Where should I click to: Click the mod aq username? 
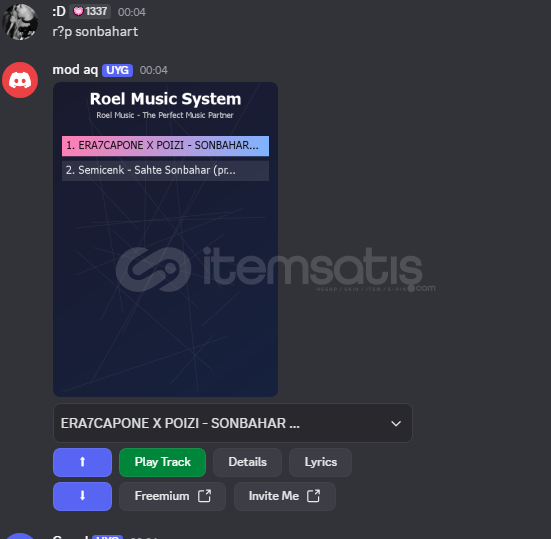75,70
